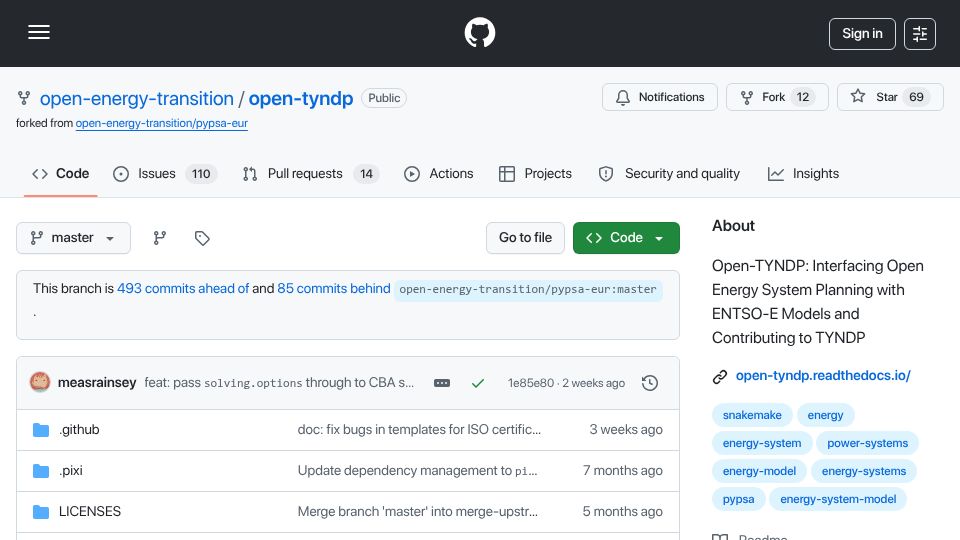Open the .github folder

79,430
